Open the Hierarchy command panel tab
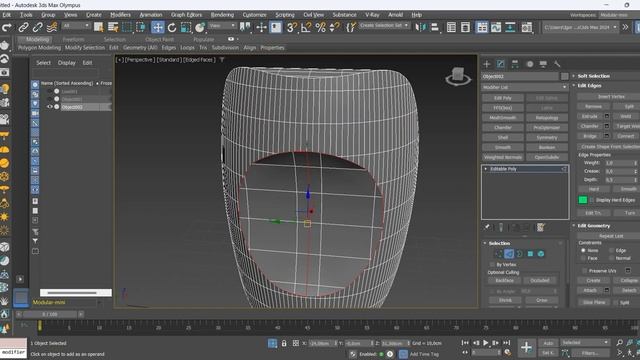 click(515, 64)
